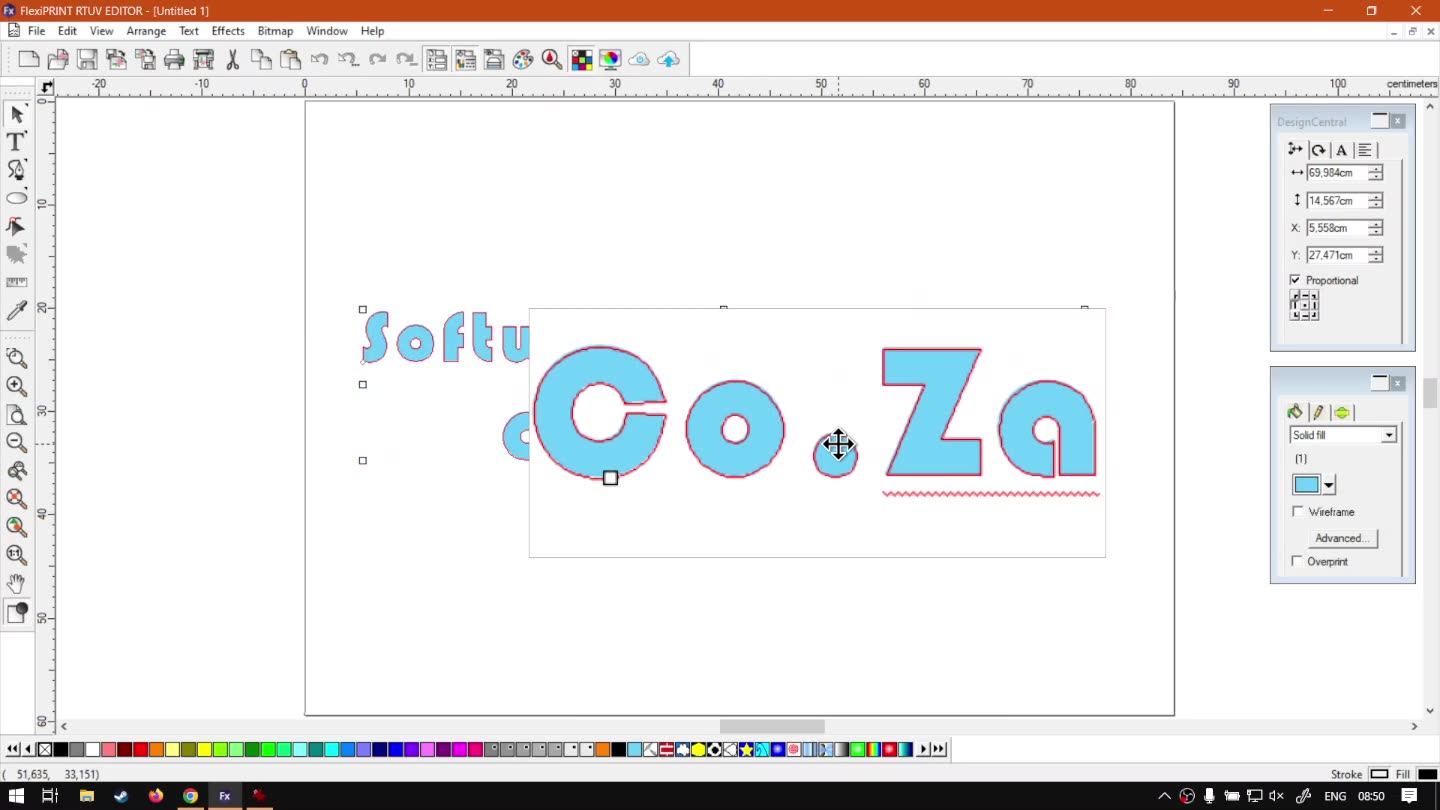Select the Text tool in toolbox

tap(16, 142)
